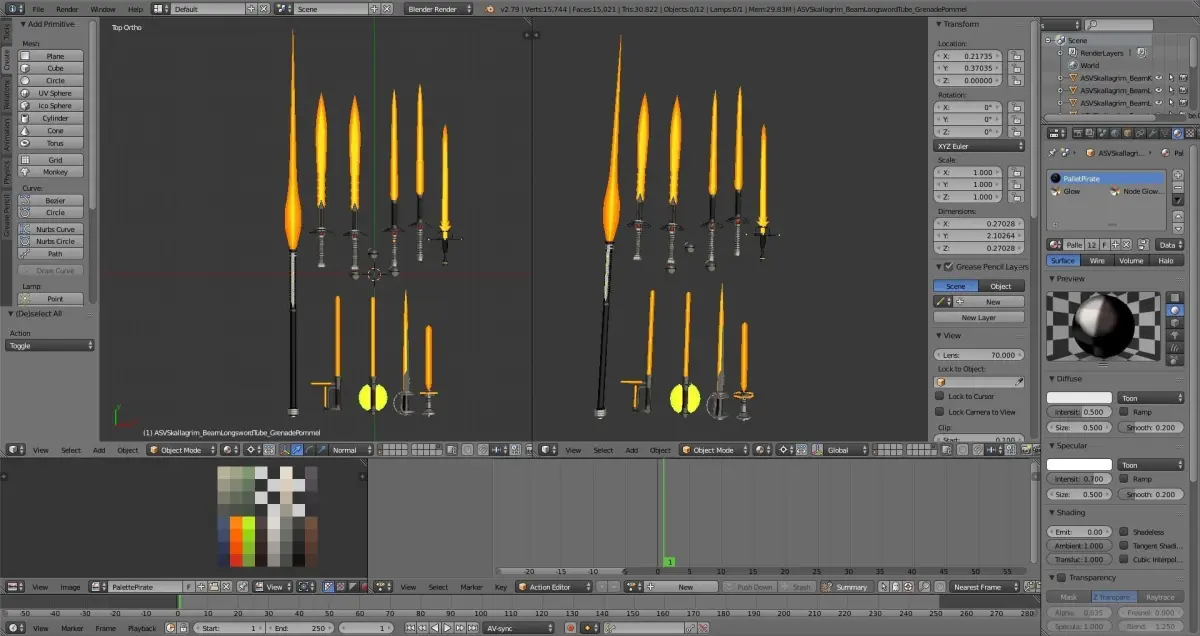Enable the Diffuse Ramp checkbox
The image size is (1200, 636).
[x=1124, y=412]
